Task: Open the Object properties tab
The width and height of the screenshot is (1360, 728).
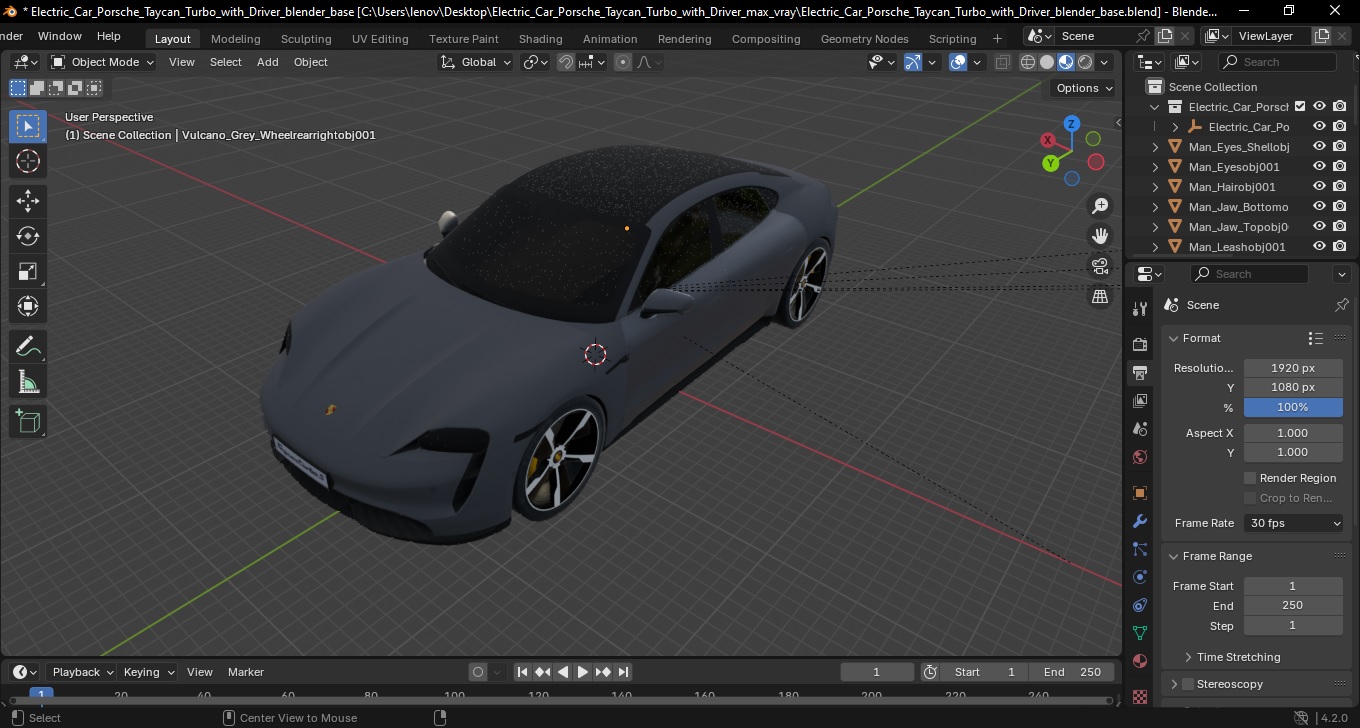Action: coord(1139,493)
